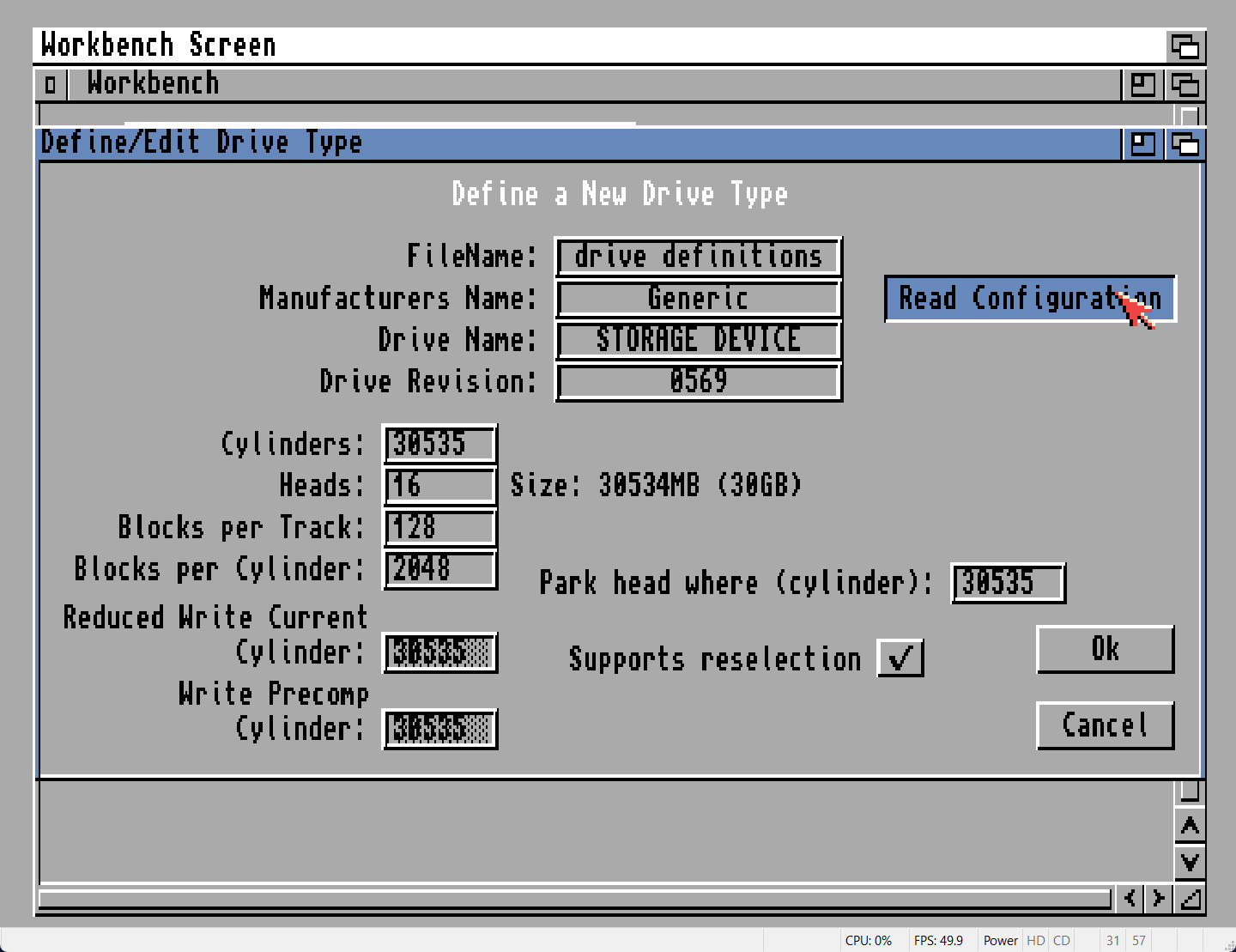
Task: Select Blocks per Cylinder field 2048
Action: click(x=439, y=569)
